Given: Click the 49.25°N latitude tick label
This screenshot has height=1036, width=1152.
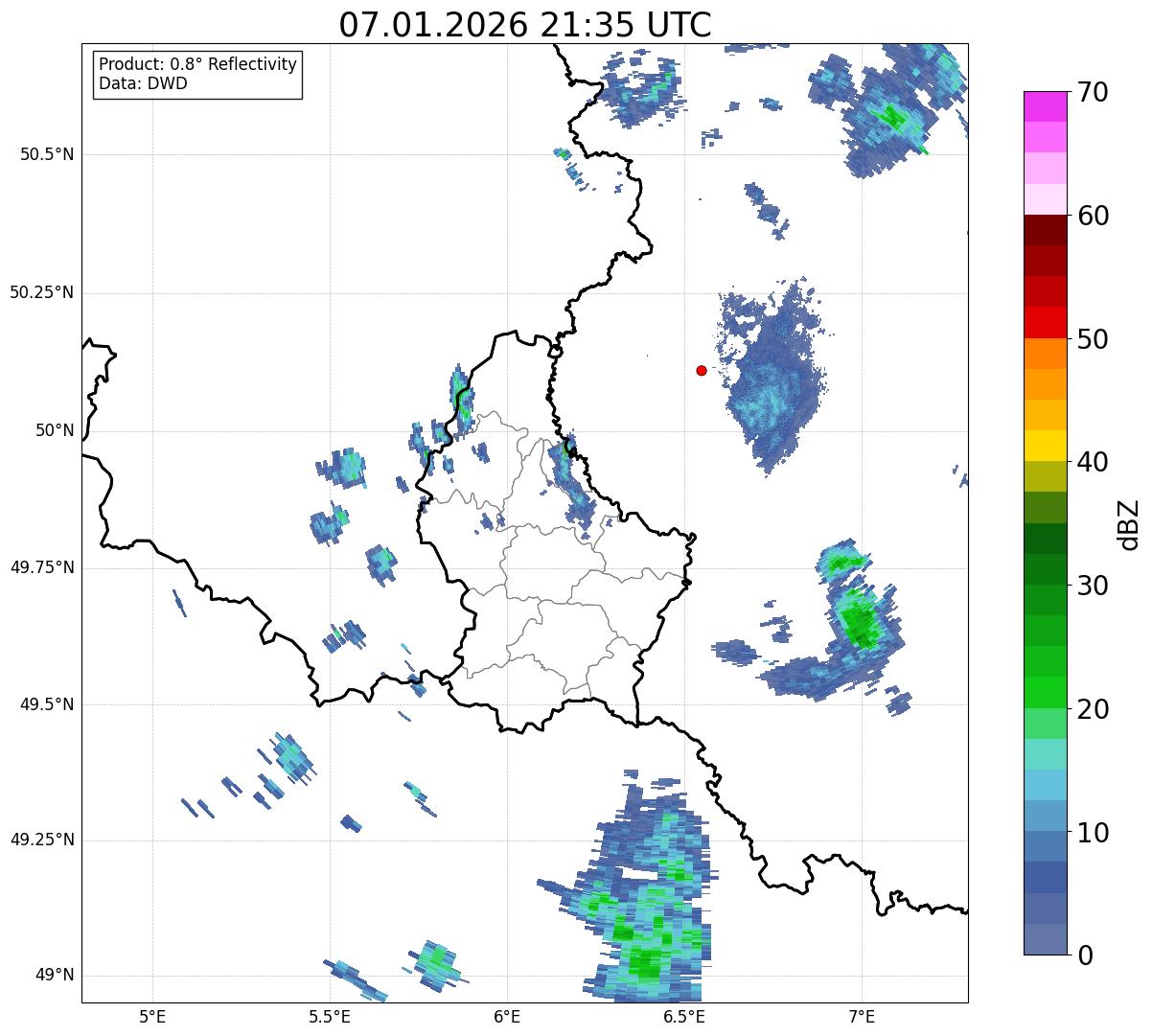Looking at the screenshot, I should point(42,840).
